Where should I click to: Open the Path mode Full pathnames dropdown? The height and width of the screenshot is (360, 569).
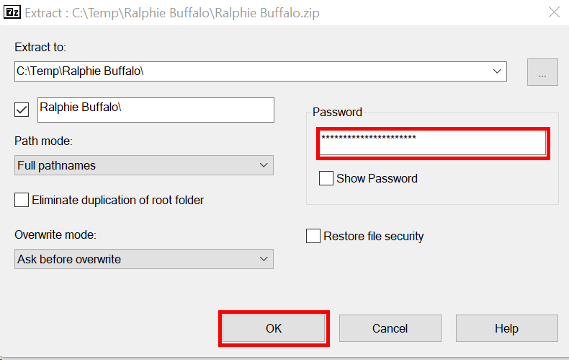[x=144, y=165]
